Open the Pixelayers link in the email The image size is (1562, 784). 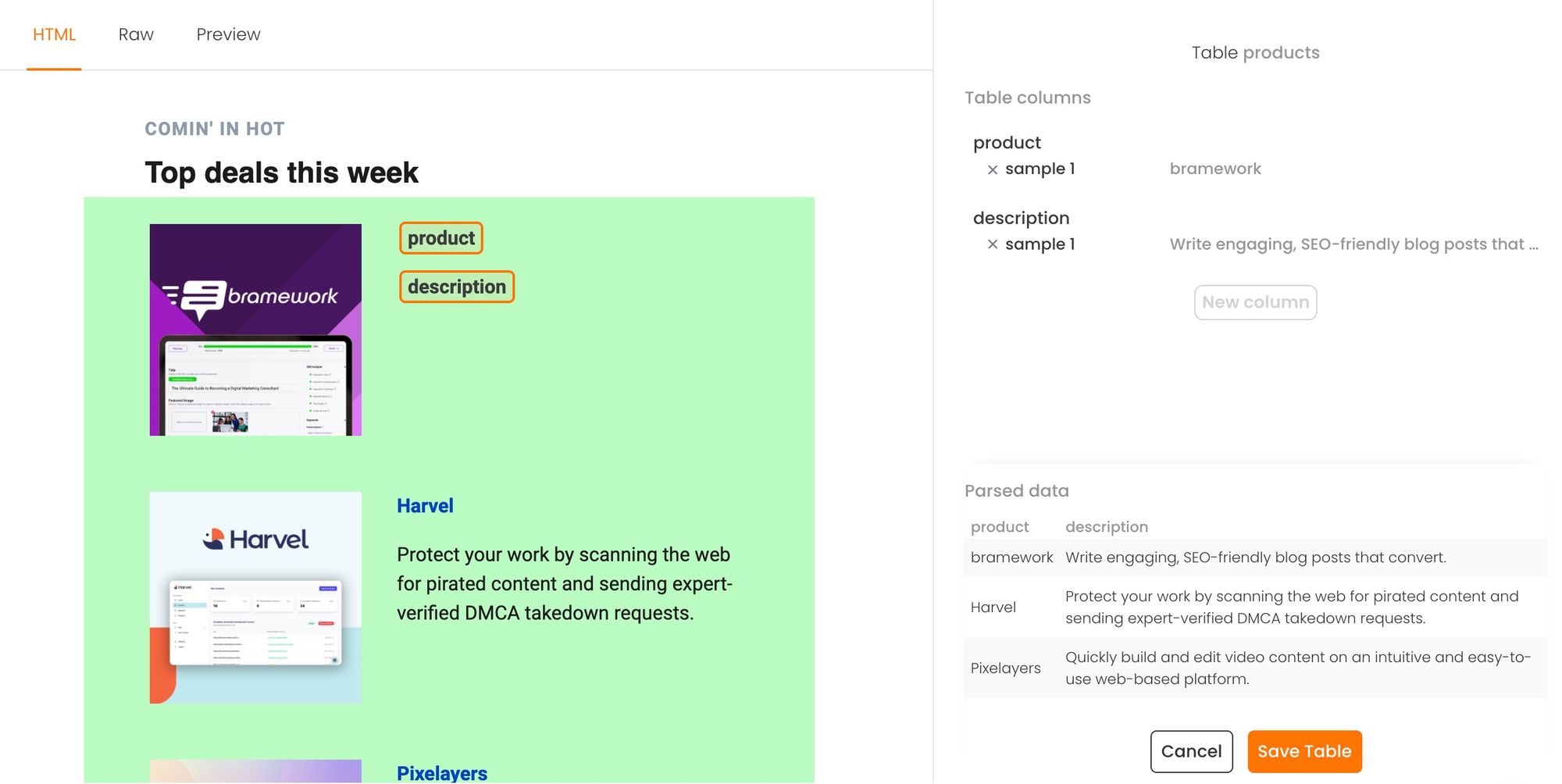point(441,772)
